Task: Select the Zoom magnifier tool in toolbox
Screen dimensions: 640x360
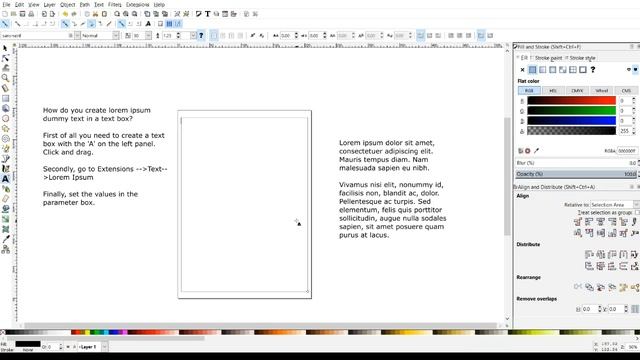Action: 5,78
